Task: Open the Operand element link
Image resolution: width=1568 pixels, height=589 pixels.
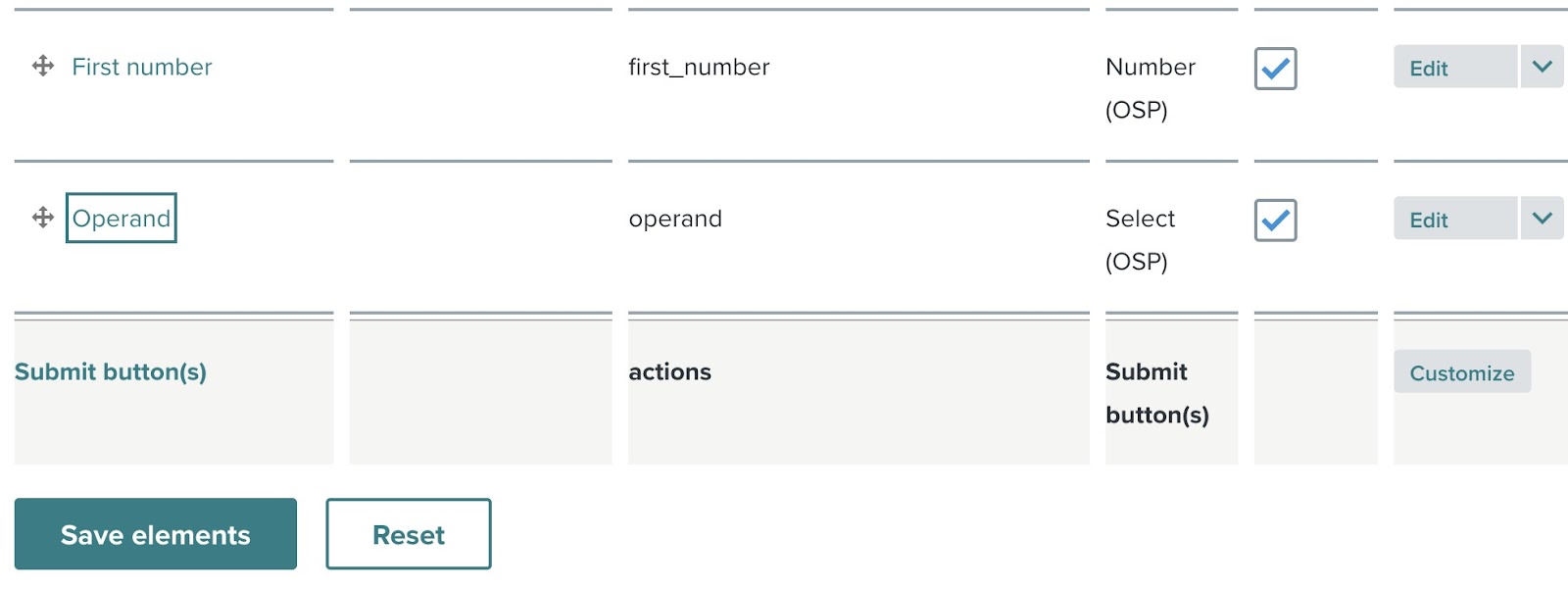Action: [x=122, y=219]
